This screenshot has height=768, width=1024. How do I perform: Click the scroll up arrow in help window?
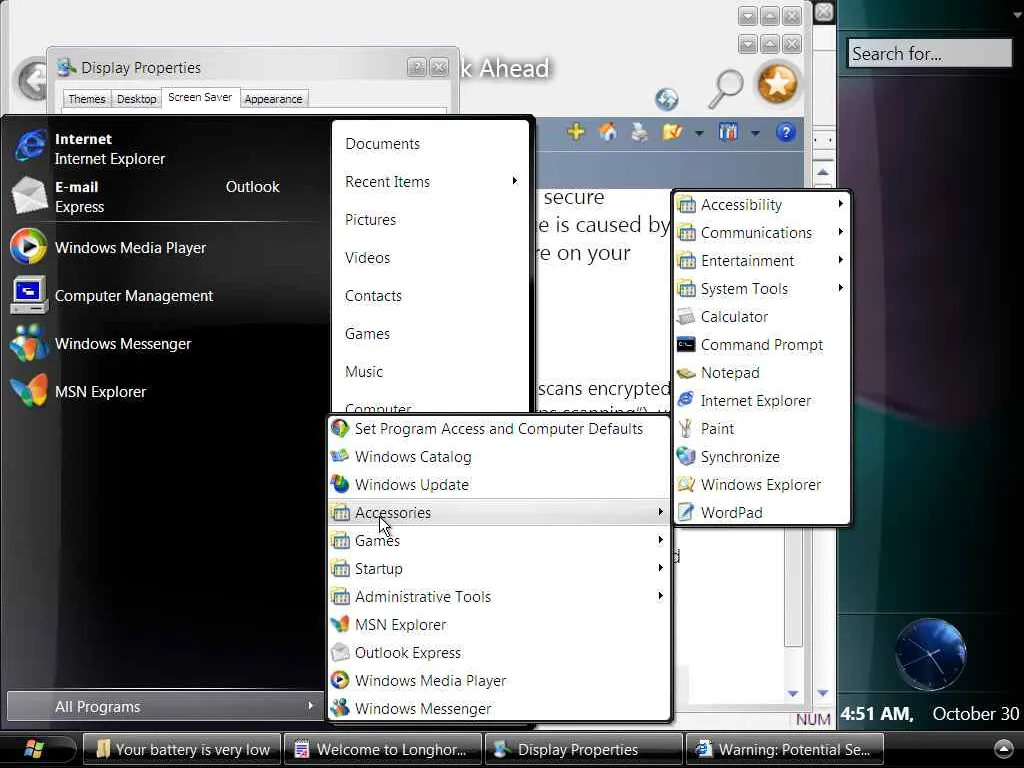point(823,172)
